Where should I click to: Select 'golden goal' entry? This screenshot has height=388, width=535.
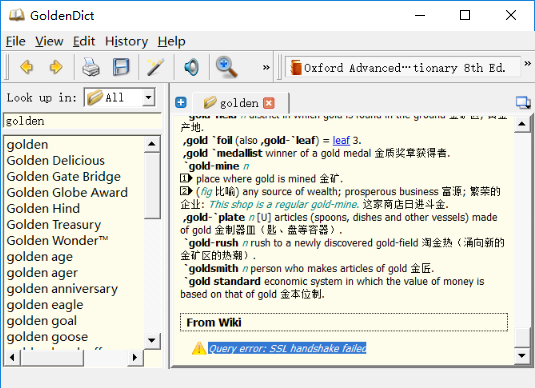(x=74, y=321)
